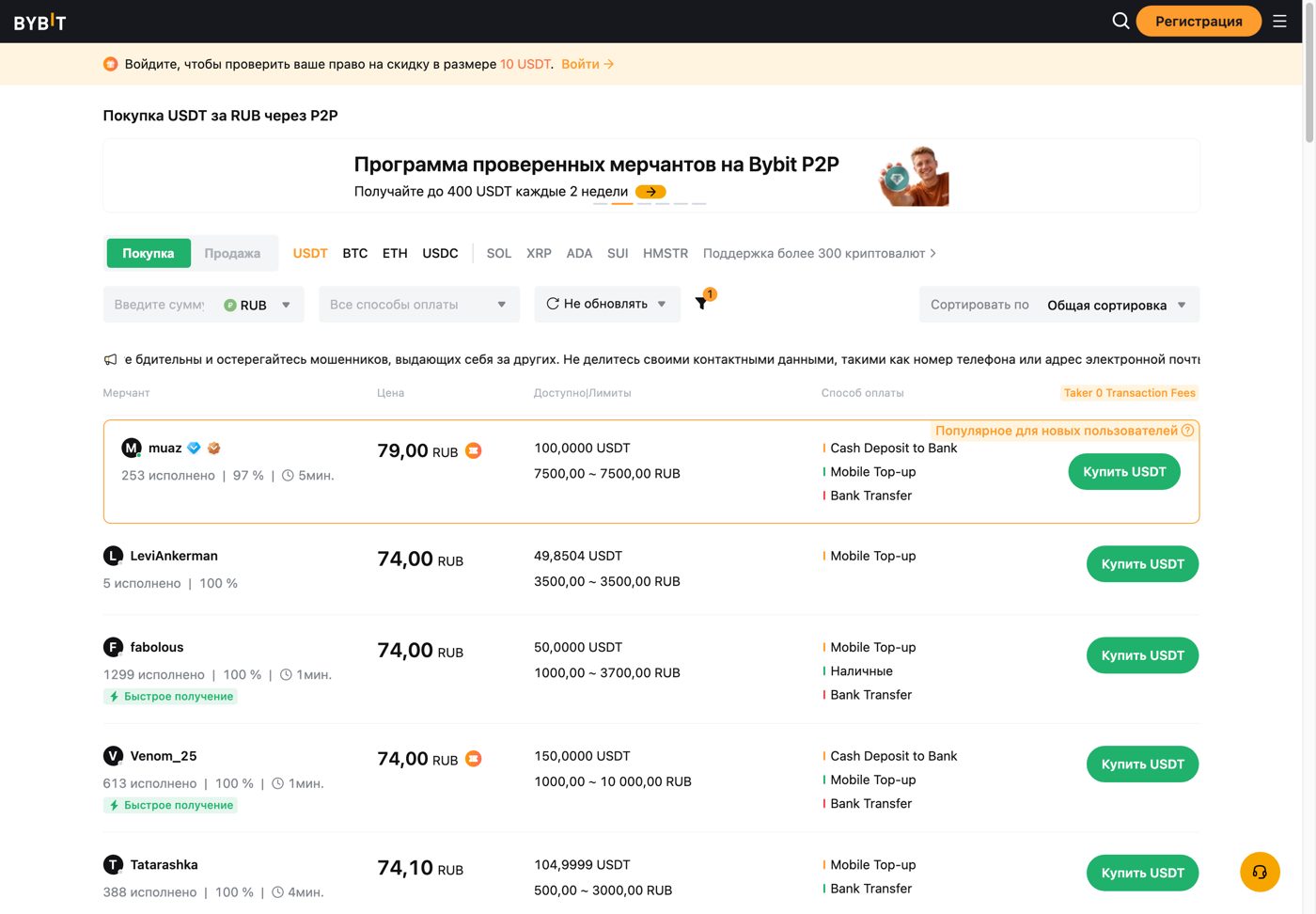Click the muaz avatar icon

point(132,448)
